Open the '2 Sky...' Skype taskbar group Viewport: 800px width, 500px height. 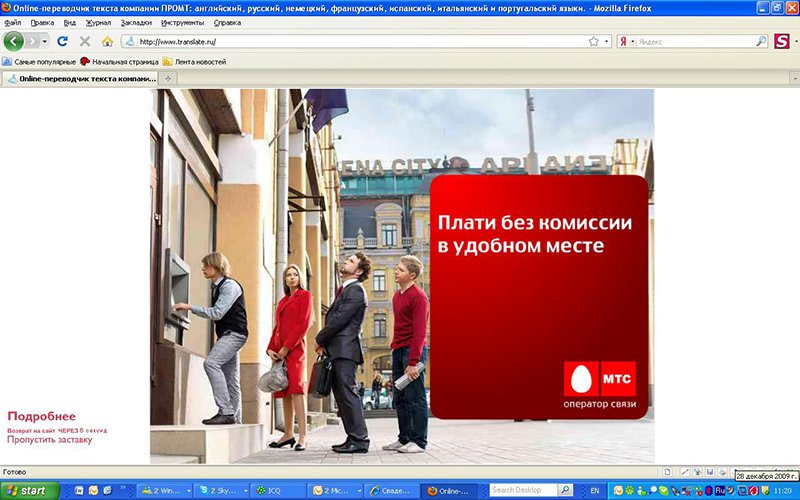(x=222, y=490)
